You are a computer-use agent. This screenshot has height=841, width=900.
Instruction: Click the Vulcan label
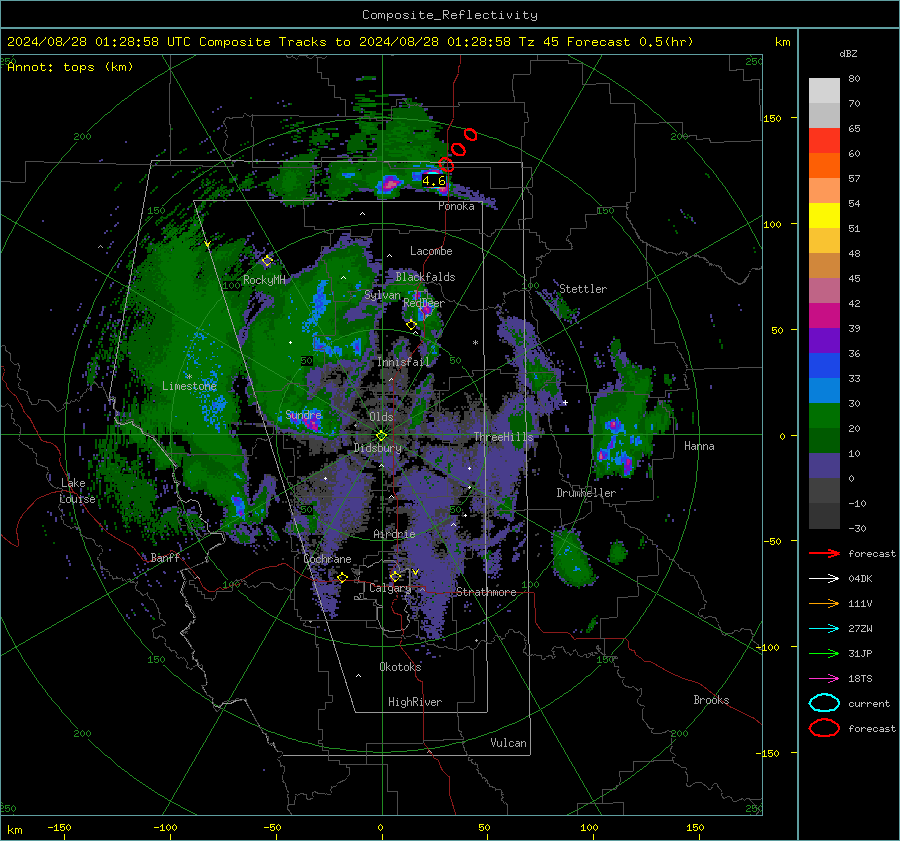tap(508, 743)
